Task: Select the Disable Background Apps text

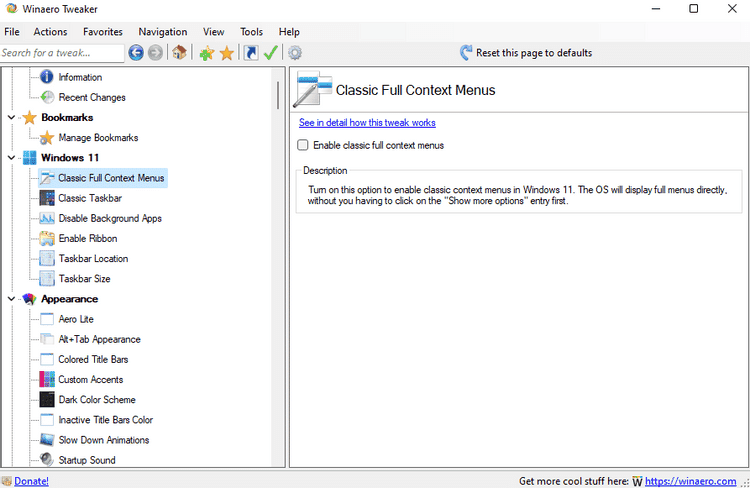Action: 110,218
